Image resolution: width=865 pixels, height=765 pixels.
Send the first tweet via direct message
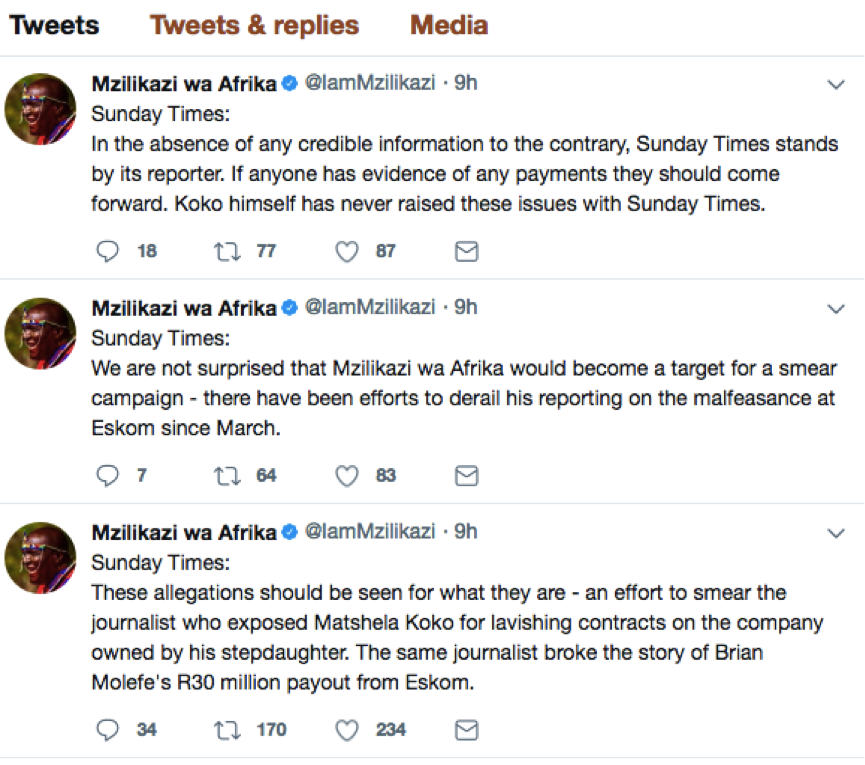(x=466, y=252)
